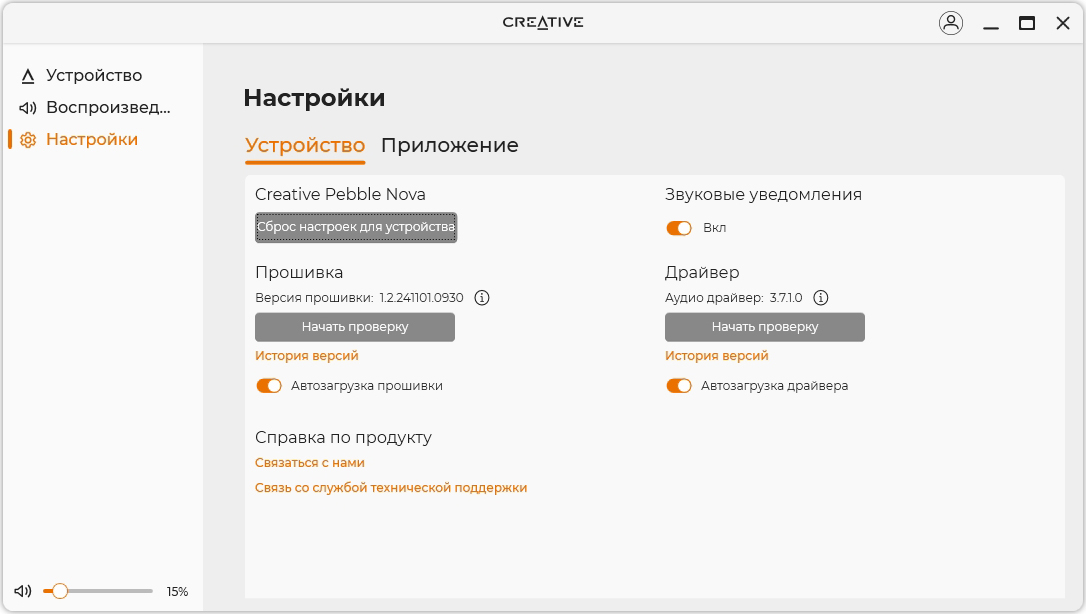Open driver История версий link

click(x=716, y=356)
